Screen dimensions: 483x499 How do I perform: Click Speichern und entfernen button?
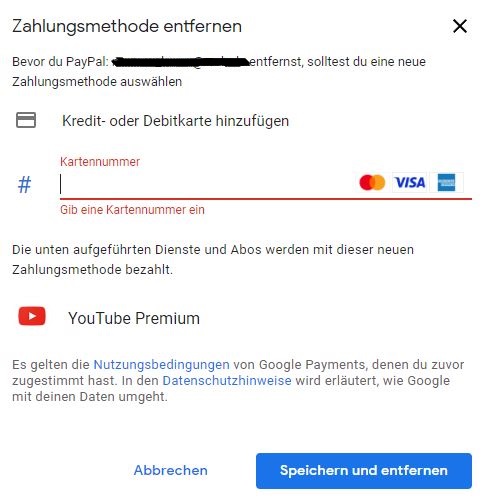[364, 471]
